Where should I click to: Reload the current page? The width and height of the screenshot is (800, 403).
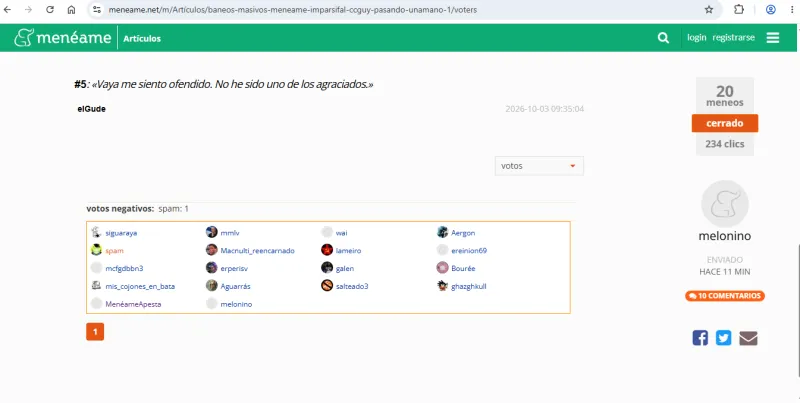tap(50, 10)
